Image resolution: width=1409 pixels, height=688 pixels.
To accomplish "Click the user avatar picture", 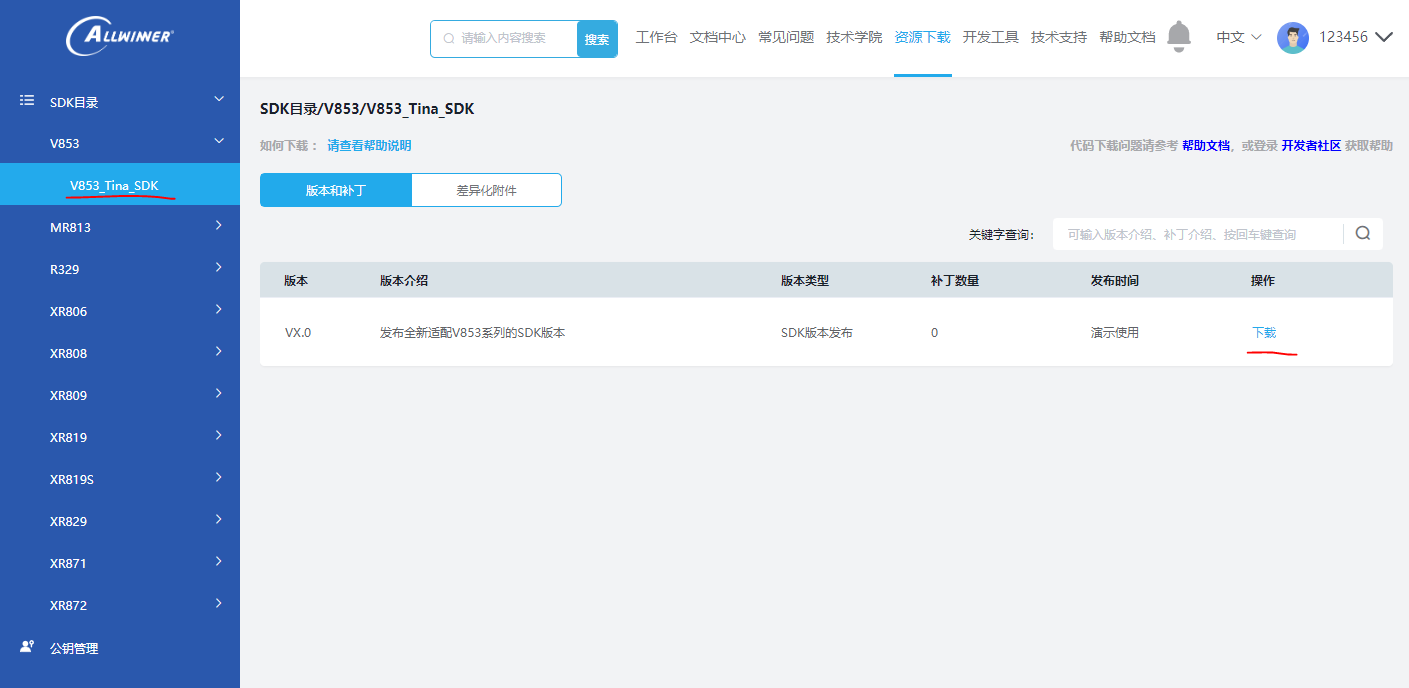I will 1292,38.
